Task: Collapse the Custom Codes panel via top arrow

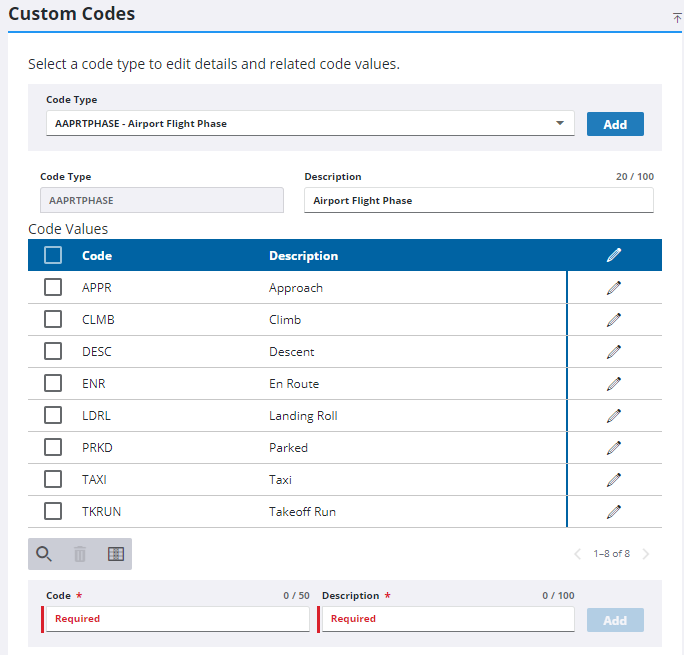Action: (x=677, y=18)
